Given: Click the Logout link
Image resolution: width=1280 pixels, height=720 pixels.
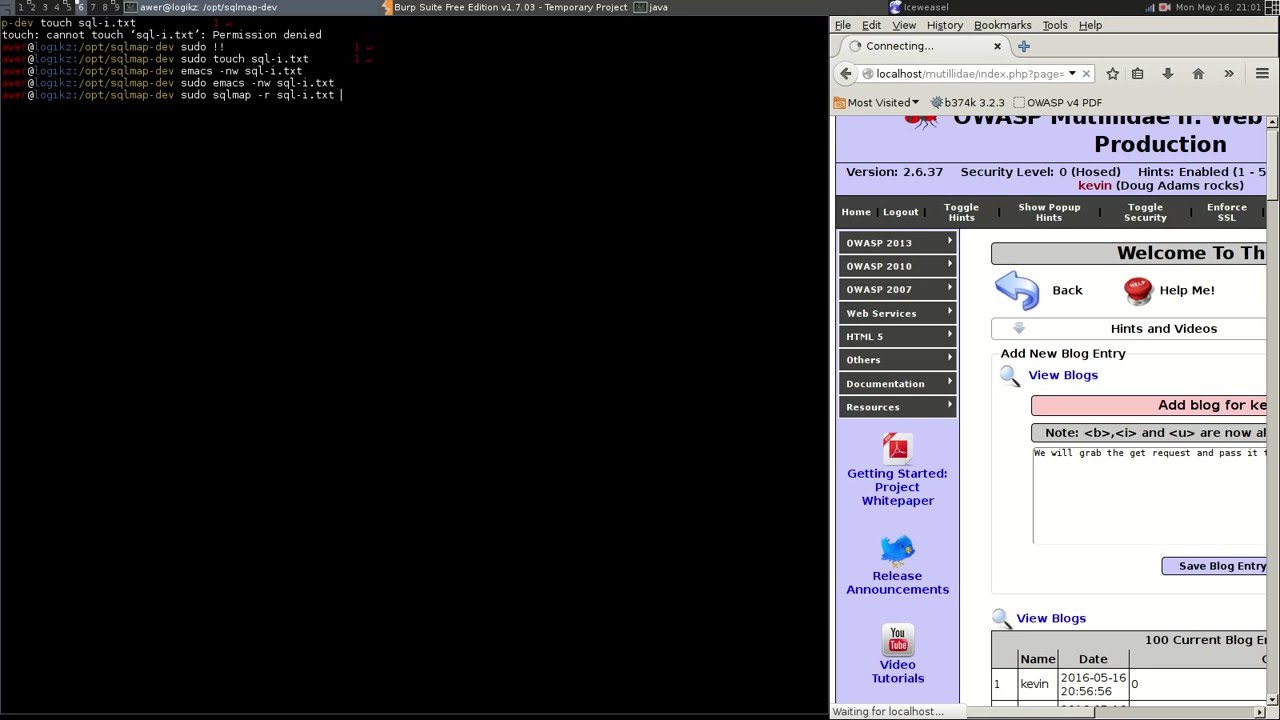Looking at the screenshot, I should pos(900,212).
